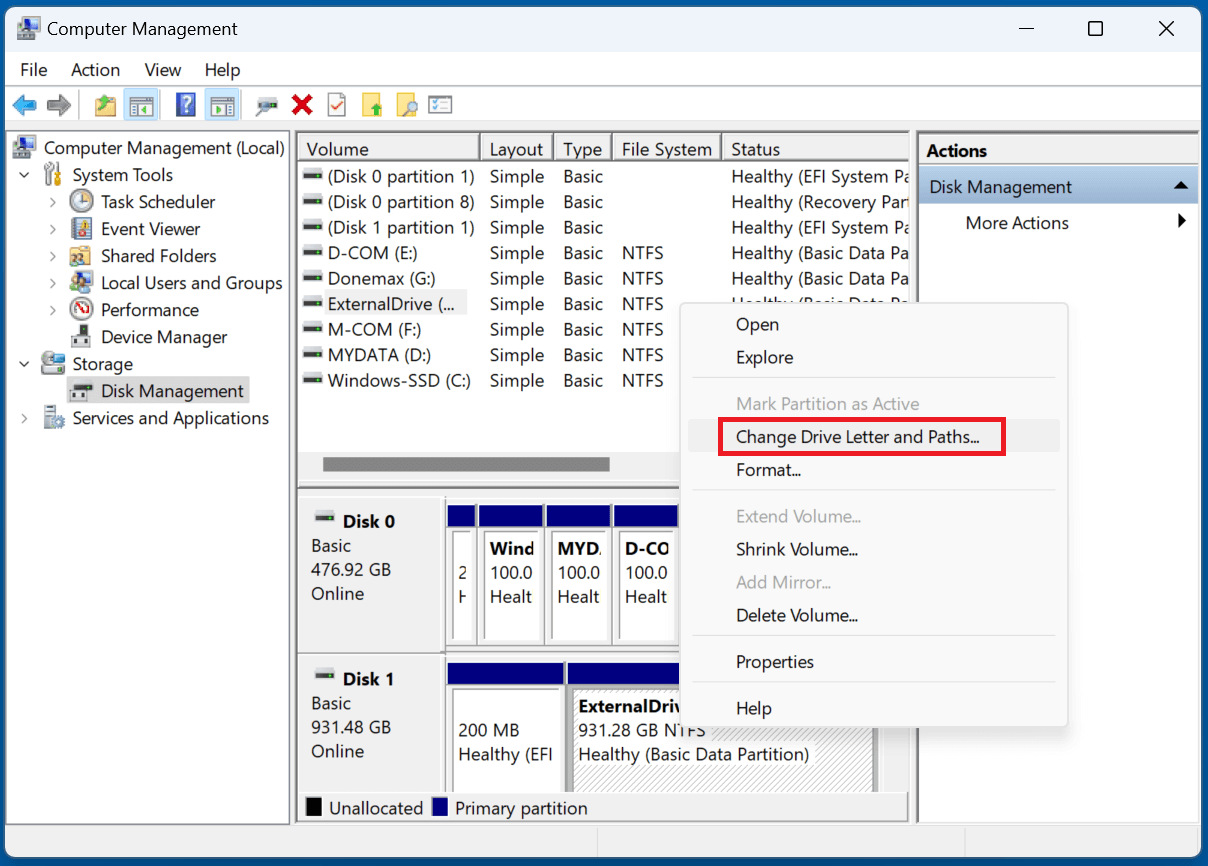The height and width of the screenshot is (866, 1208).
Task: Click the Forward navigation arrow in toolbar
Action: [58, 104]
